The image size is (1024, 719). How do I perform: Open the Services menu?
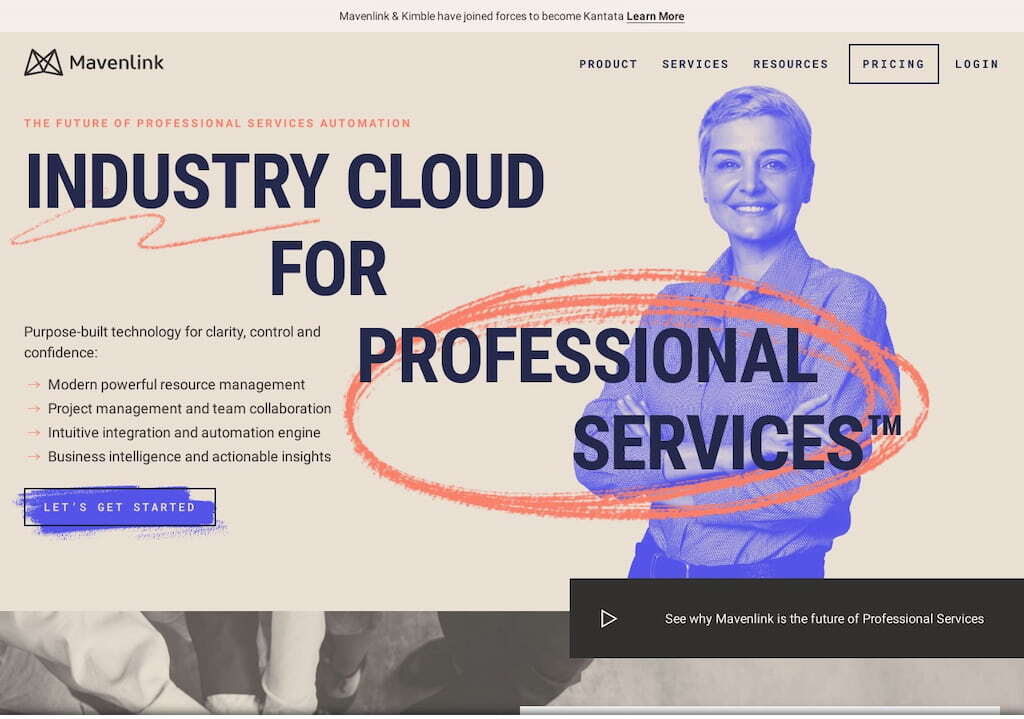(695, 64)
